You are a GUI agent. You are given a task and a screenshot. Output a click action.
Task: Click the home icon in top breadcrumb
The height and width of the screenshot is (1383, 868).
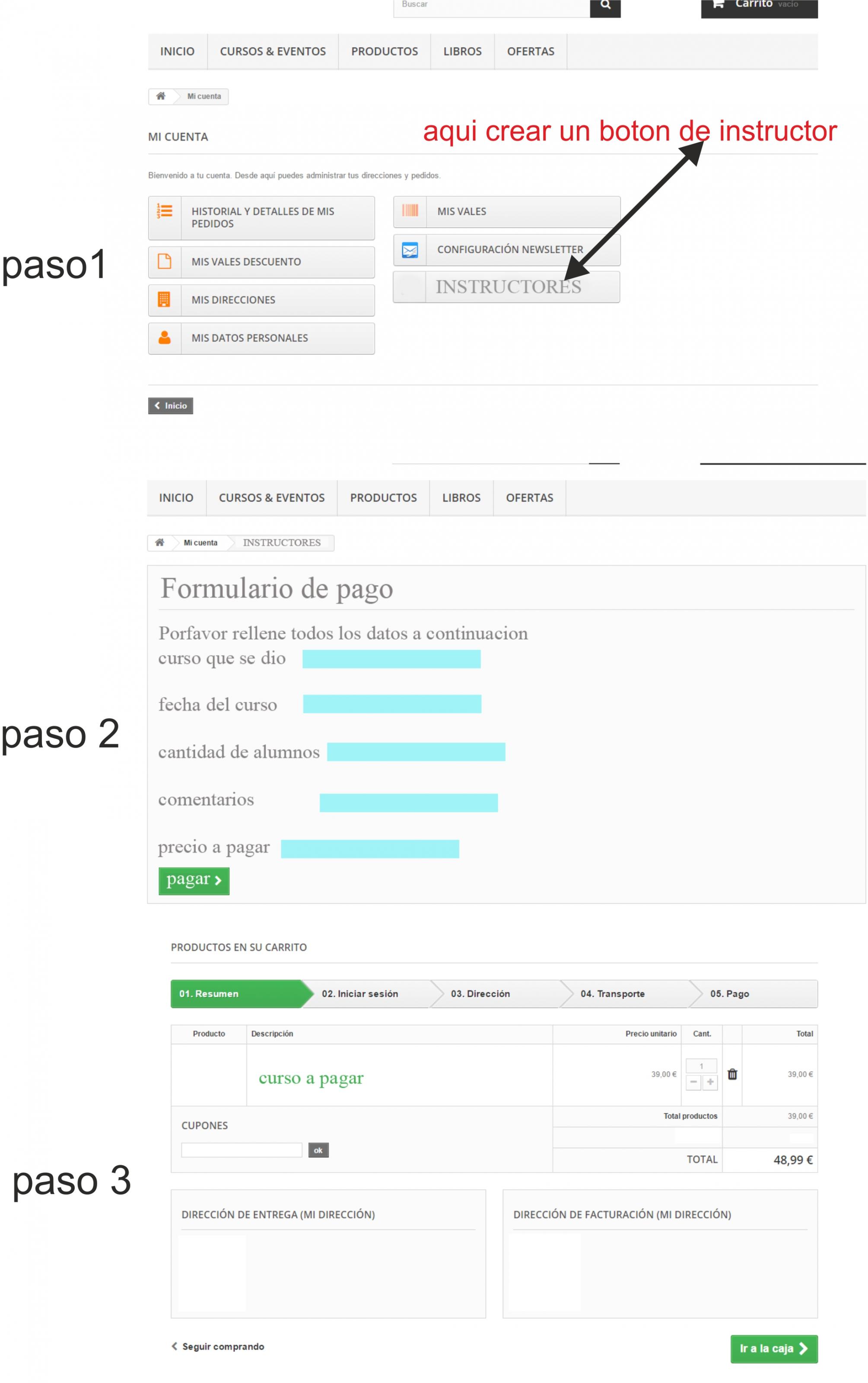tap(161, 96)
